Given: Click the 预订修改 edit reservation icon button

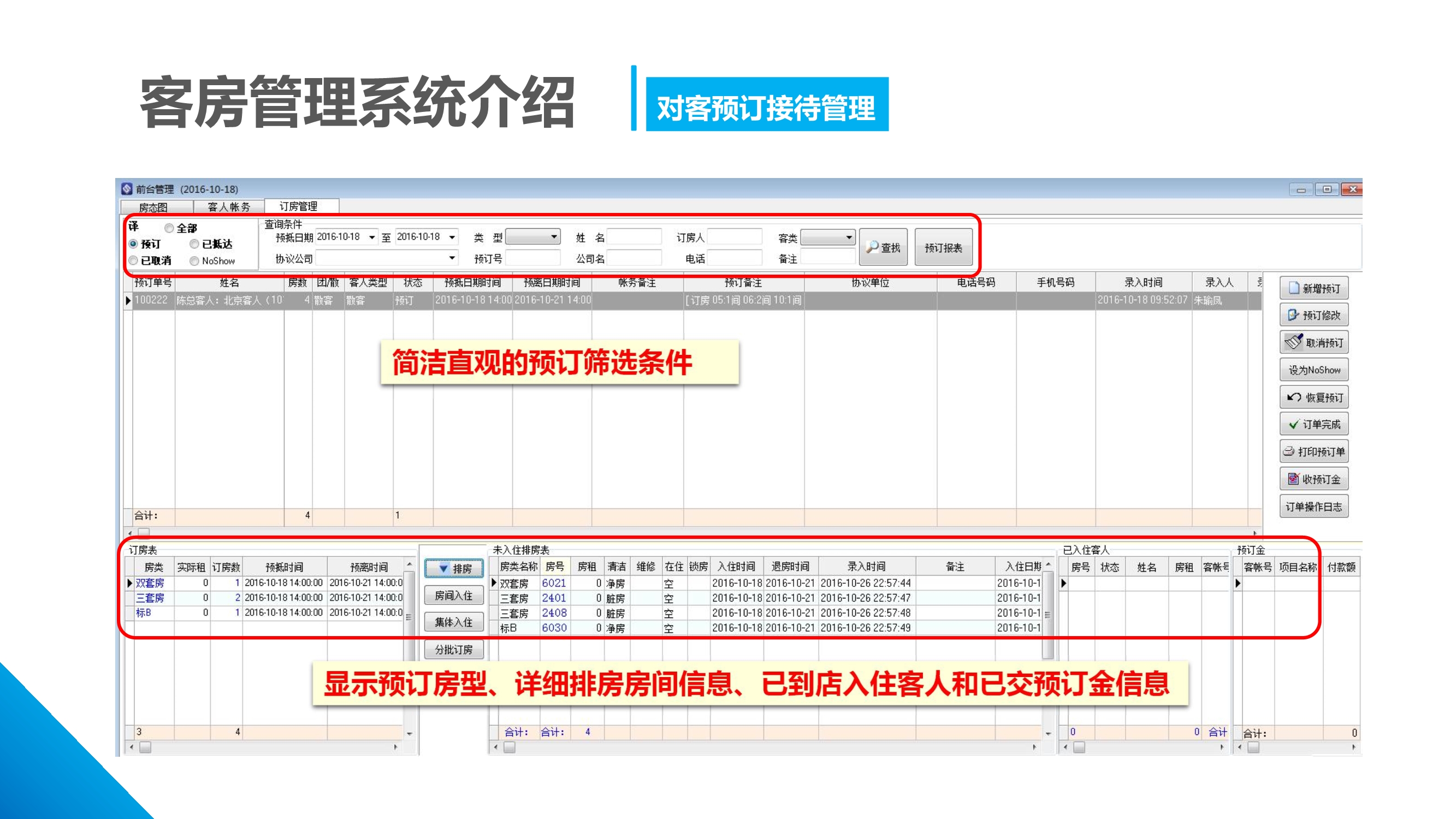Looking at the screenshot, I should click(x=1313, y=316).
